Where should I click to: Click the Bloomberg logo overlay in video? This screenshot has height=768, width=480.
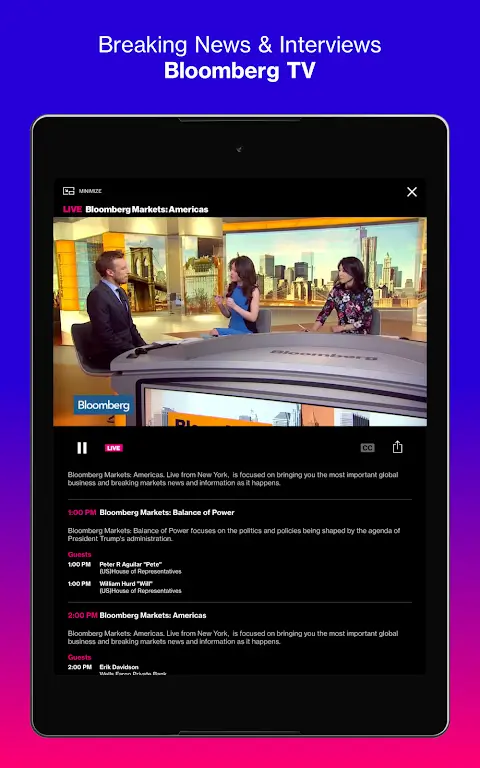[x=103, y=405]
